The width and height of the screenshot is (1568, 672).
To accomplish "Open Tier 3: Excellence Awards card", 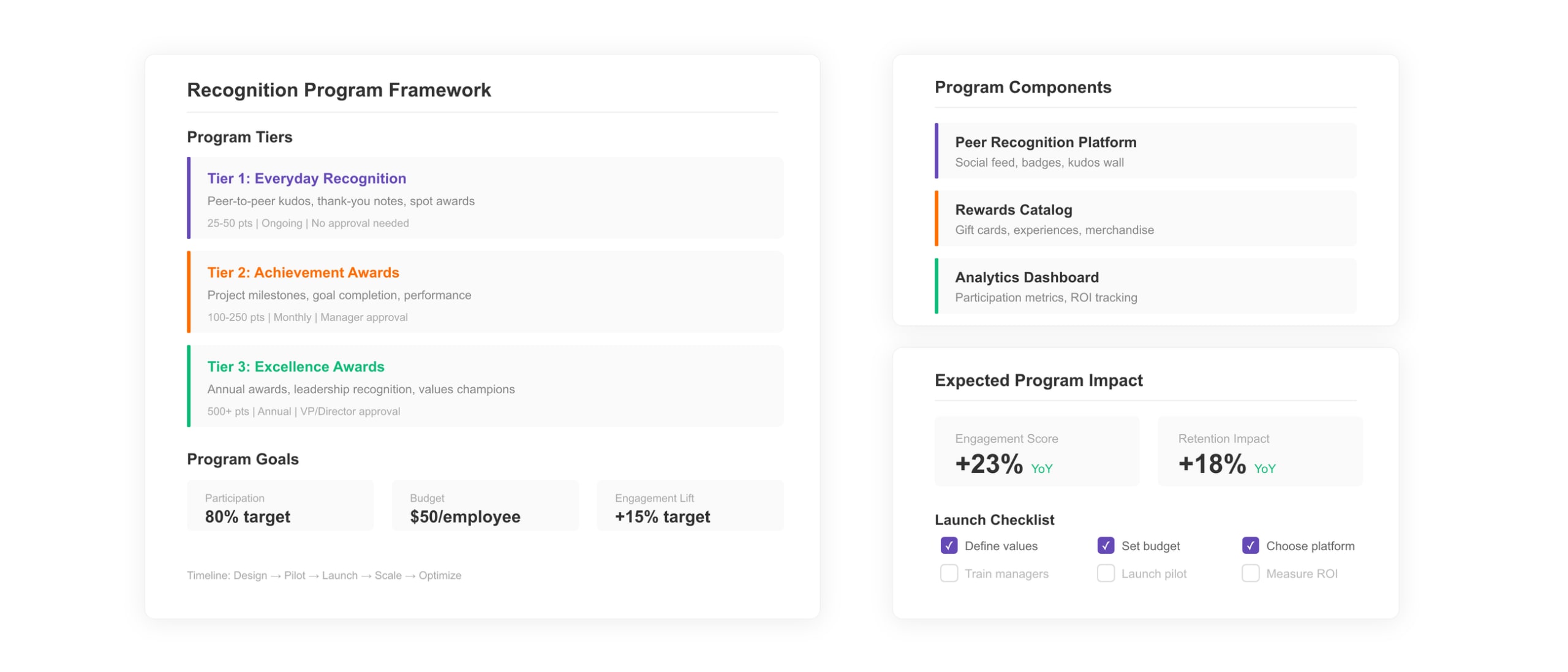I will point(484,387).
